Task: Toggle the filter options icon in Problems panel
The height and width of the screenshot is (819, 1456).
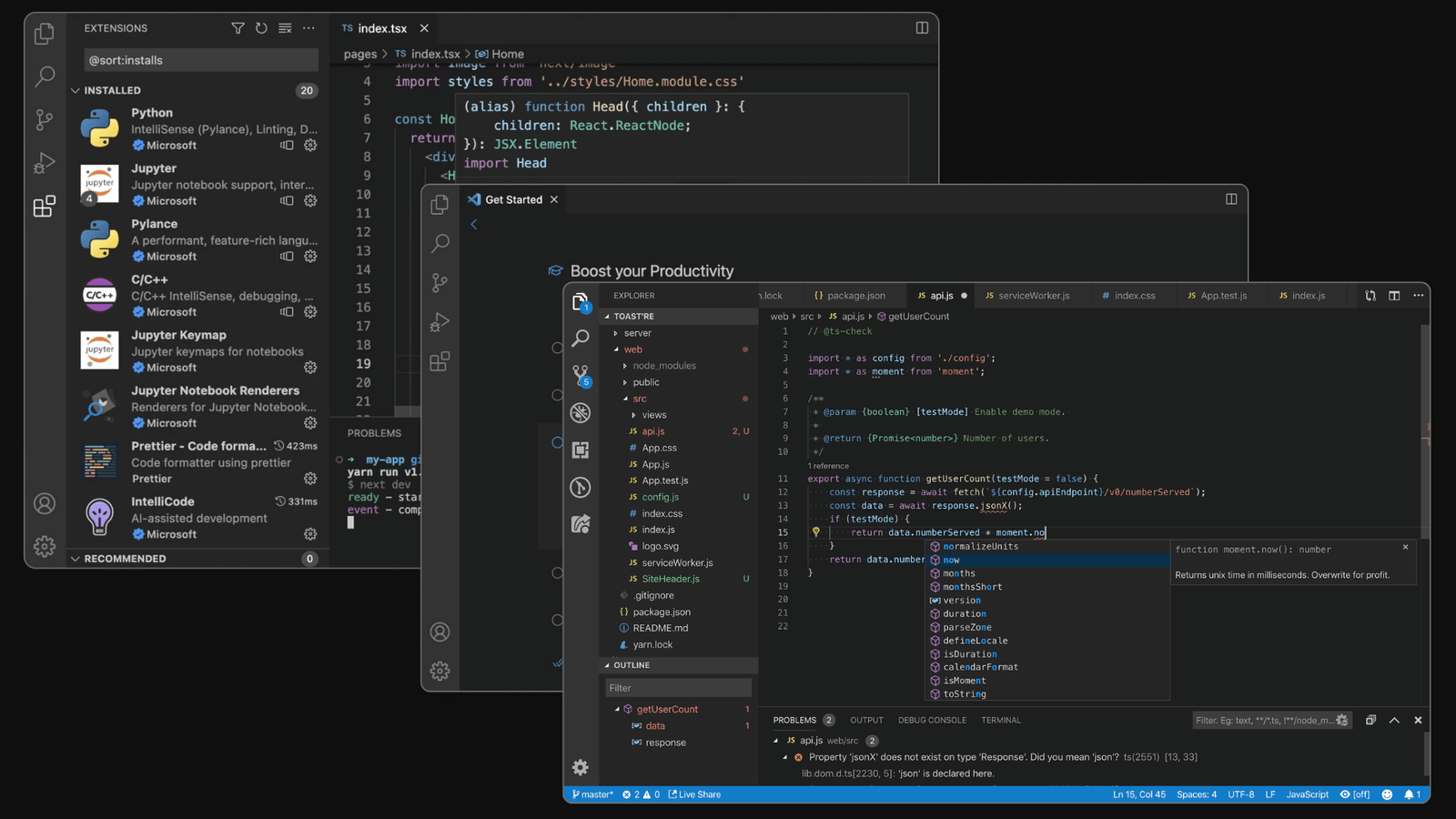Action: (1341, 720)
